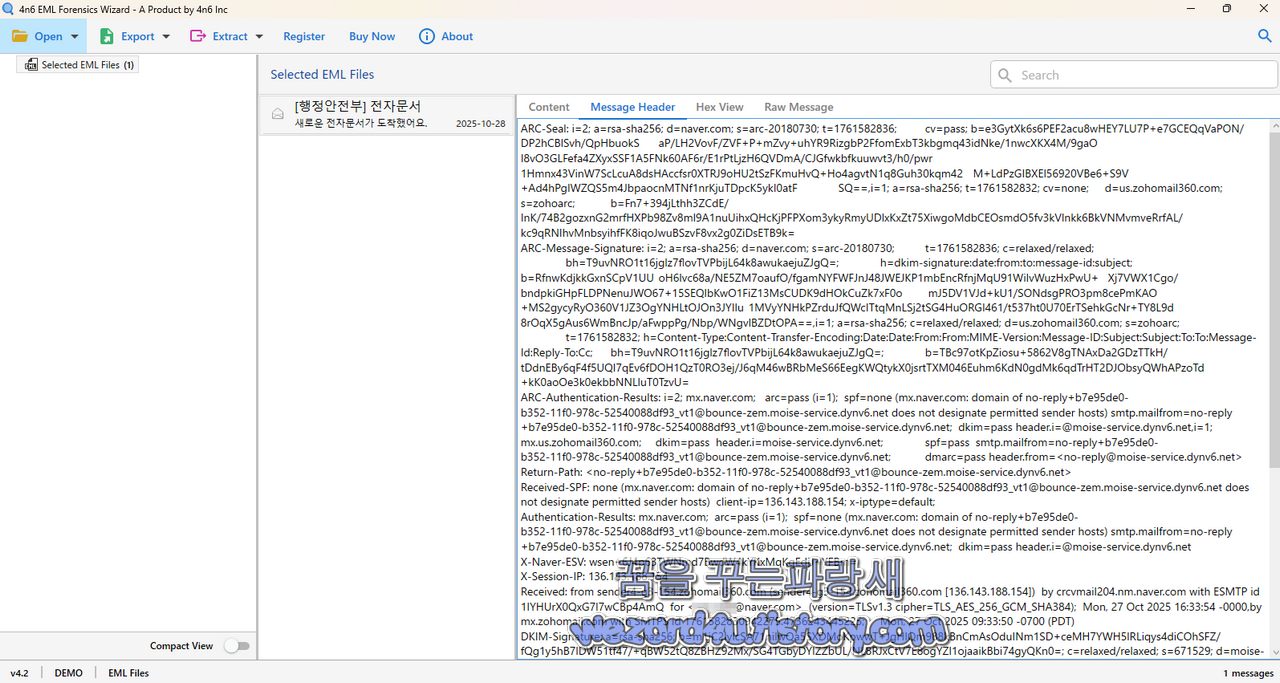This screenshot has width=1280, height=683.
Task: Click the EML file icon in tree
Action: [31, 65]
